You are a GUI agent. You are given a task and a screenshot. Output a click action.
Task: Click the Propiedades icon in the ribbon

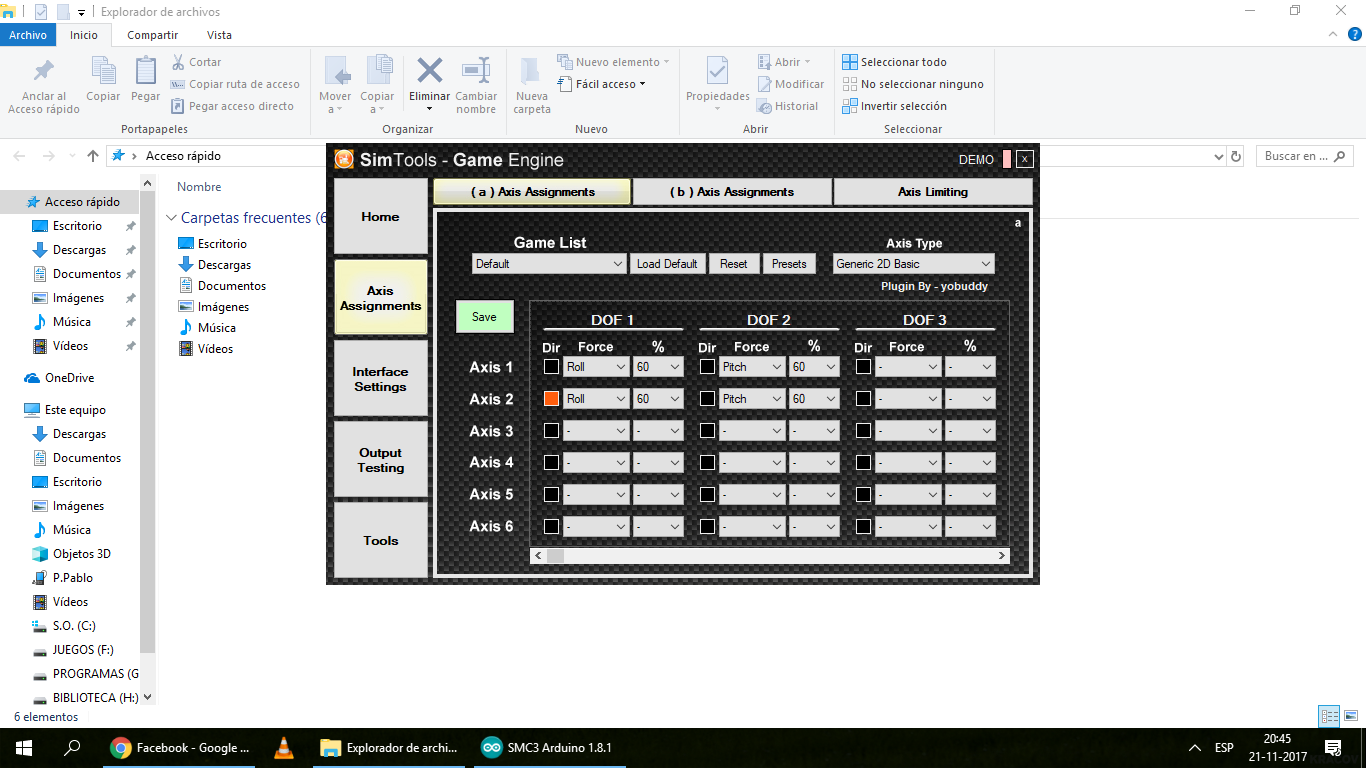pyautogui.click(x=717, y=71)
